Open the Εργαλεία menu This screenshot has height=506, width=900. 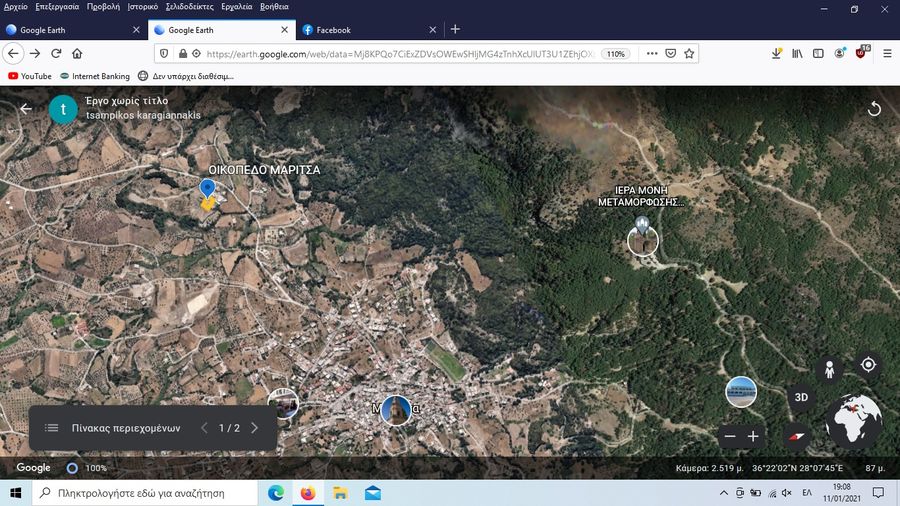click(x=236, y=7)
